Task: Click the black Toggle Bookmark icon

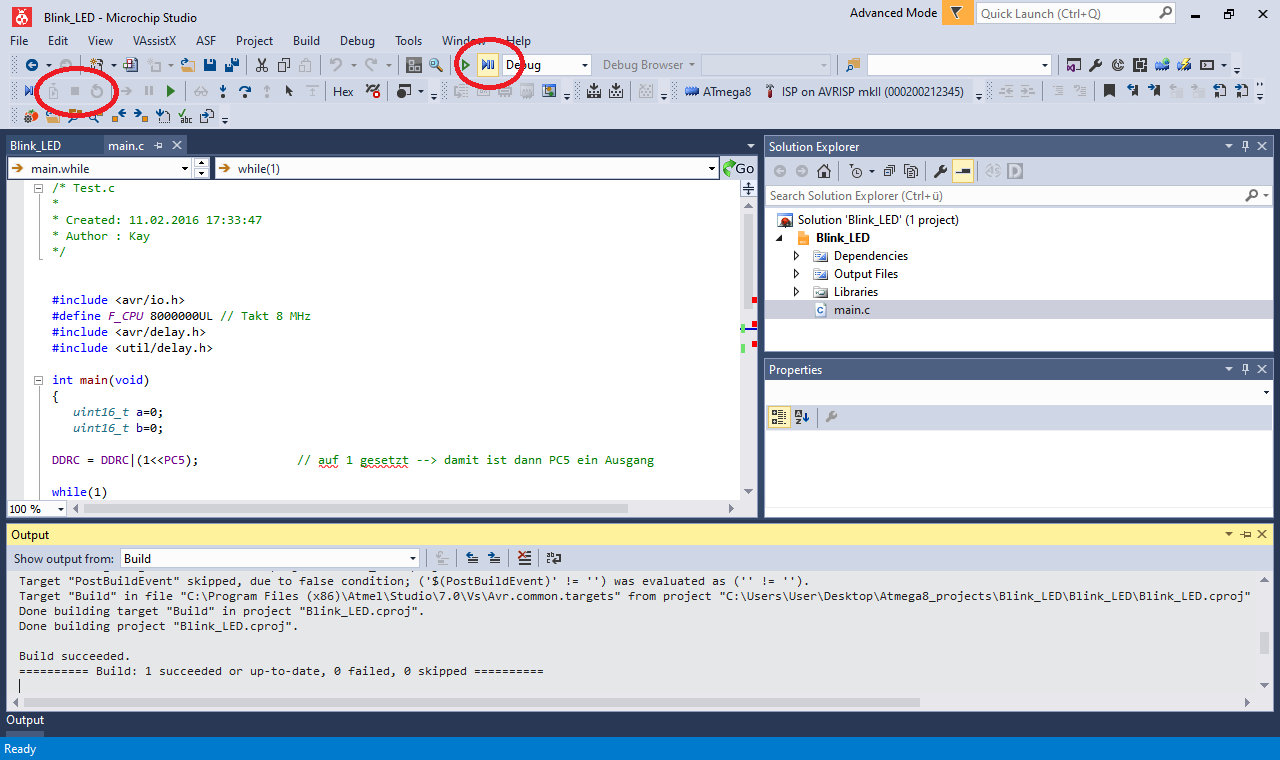Action: [x=1109, y=91]
